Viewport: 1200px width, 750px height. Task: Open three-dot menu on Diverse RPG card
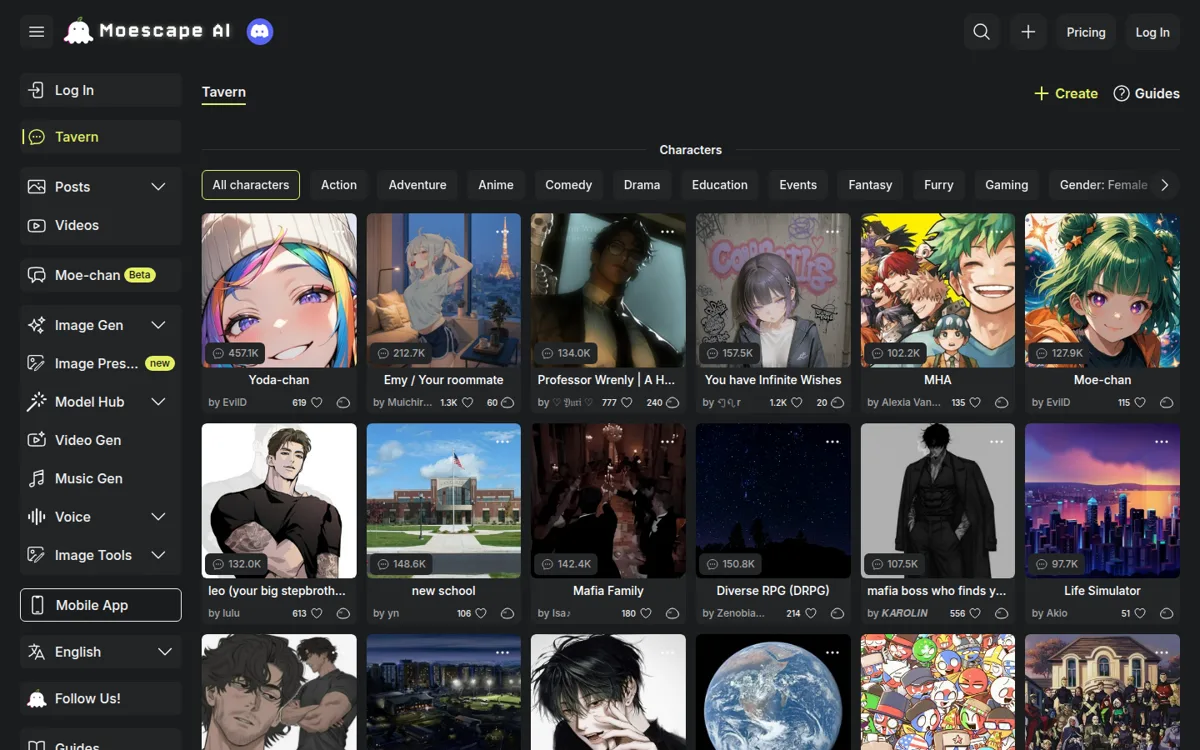833,441
